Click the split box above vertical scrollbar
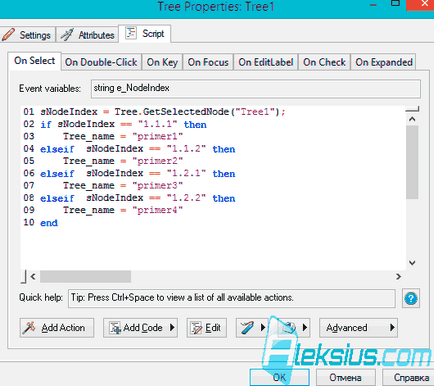Screen dimensions: 434x386 click(x=412, y=109)
